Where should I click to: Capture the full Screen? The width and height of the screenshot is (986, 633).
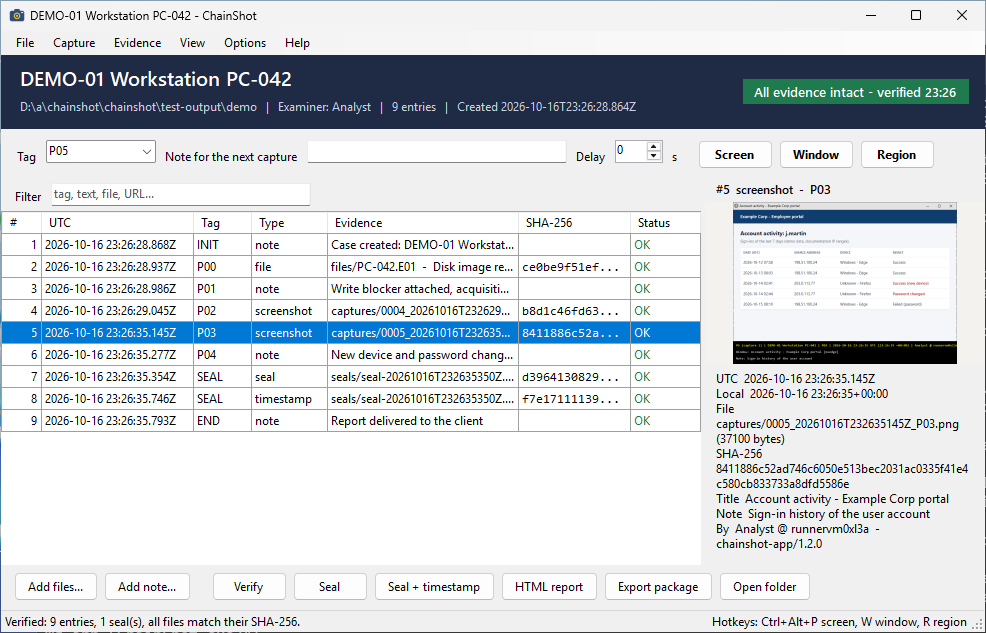734,155
